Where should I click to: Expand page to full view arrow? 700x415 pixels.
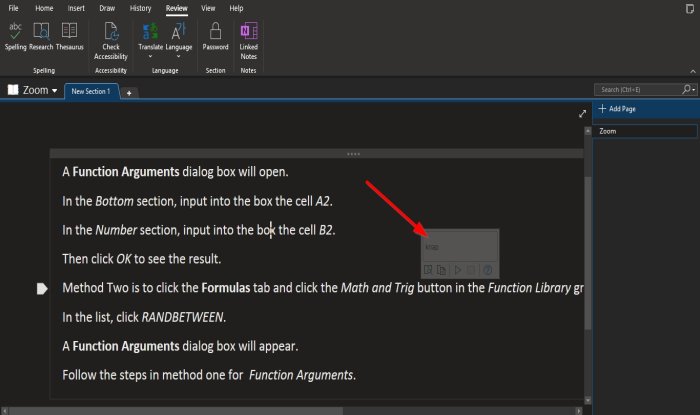pyautogui.click(x=582, y=114)
